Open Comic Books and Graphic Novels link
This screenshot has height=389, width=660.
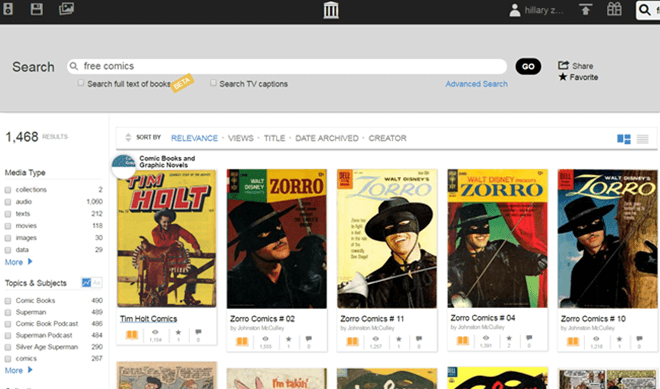[167, 162]
